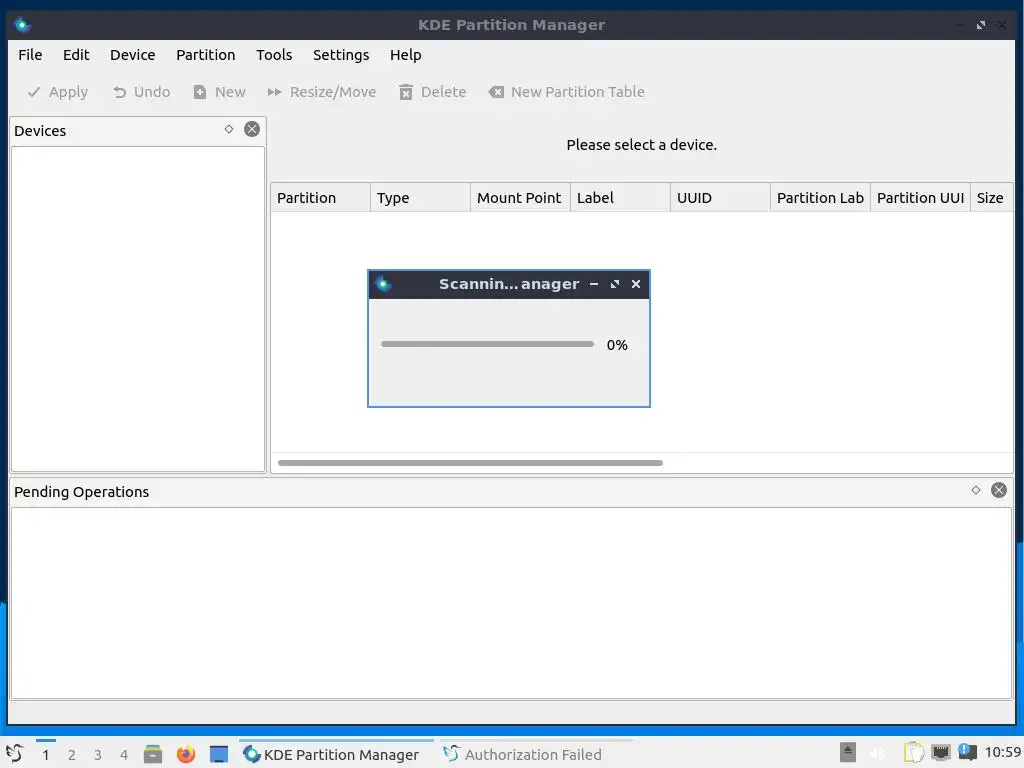Minimize the Scanning dialog
This screenshot has height=768, width=1024.
[x=594, y=284]
